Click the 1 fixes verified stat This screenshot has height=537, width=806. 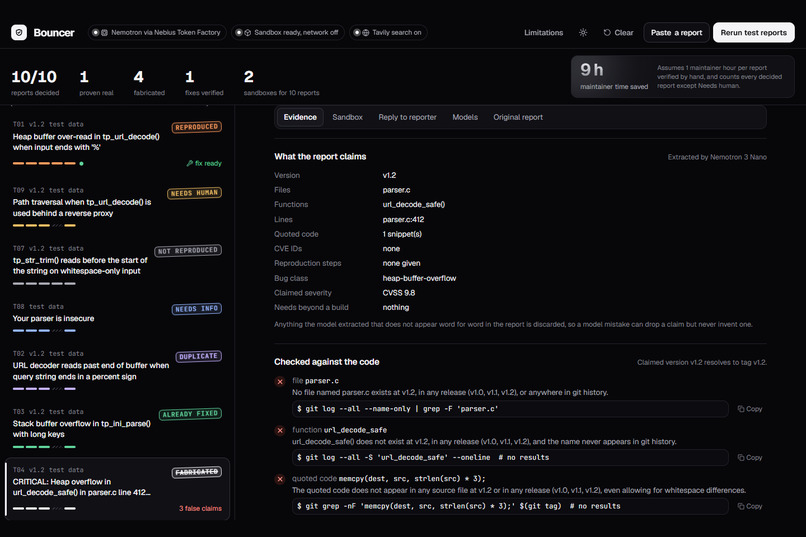(x=204, y=83)
